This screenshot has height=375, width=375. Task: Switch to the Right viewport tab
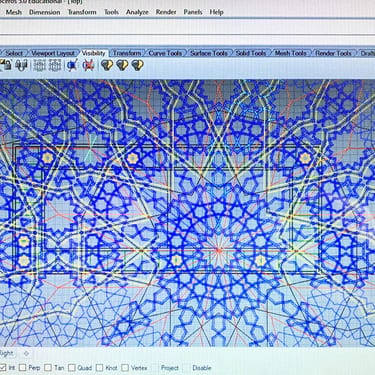(7, 353)
